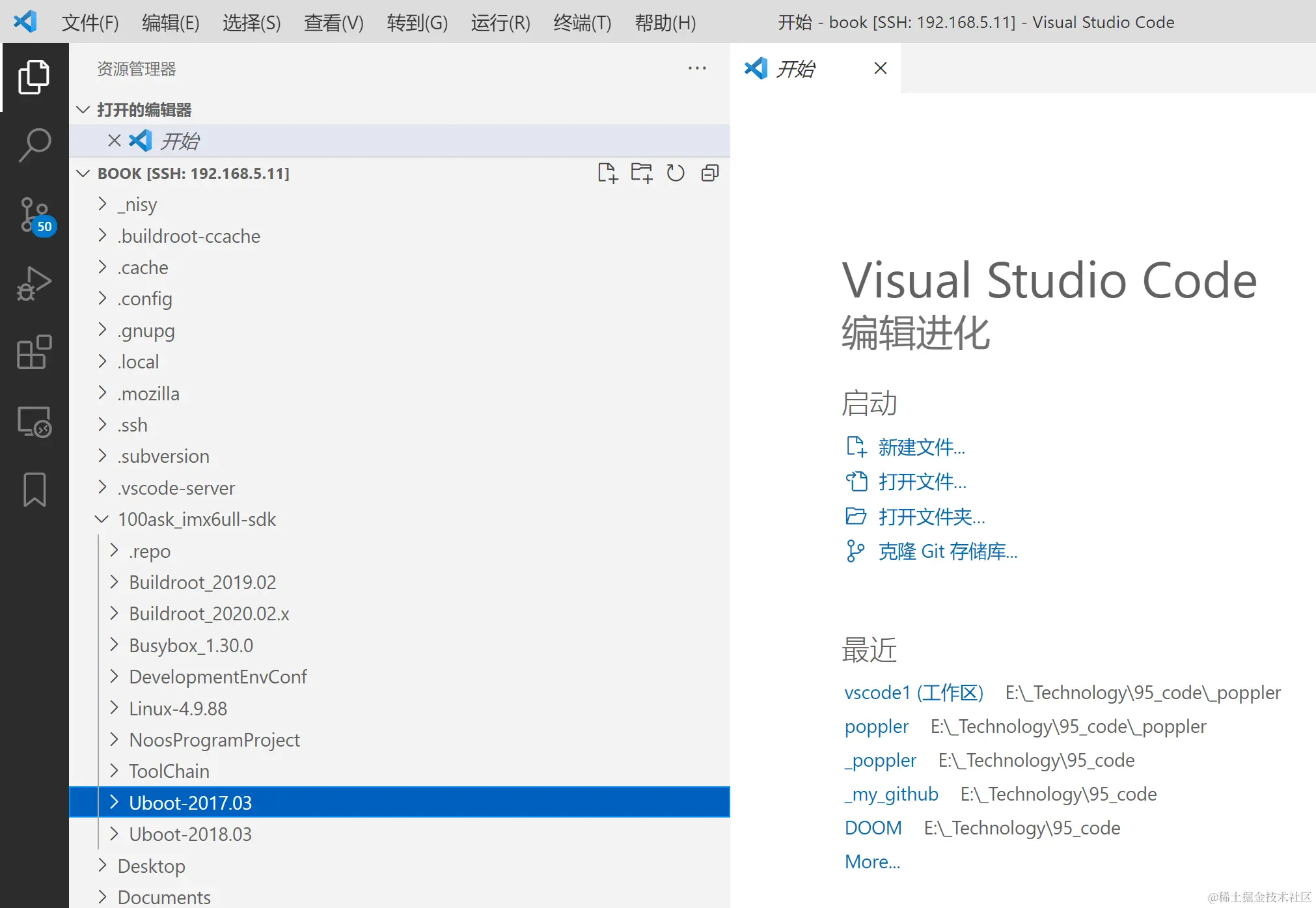Screen dimensions: 1316x908
Task: Select the ToolChain folder
Action: coord(400,771)
